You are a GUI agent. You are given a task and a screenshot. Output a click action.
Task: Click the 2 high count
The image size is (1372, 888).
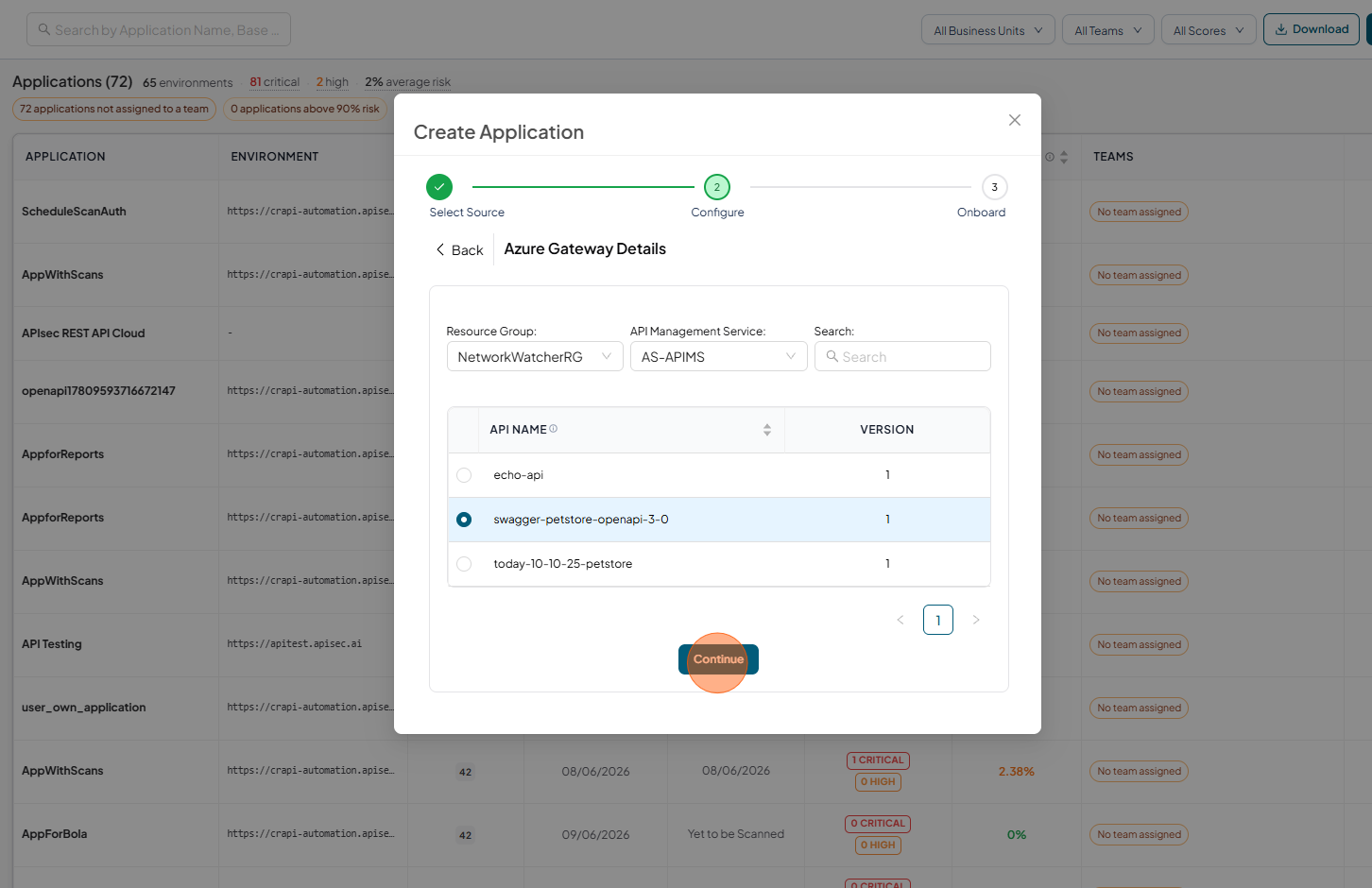pyautogui.click(x=333, y=82)
